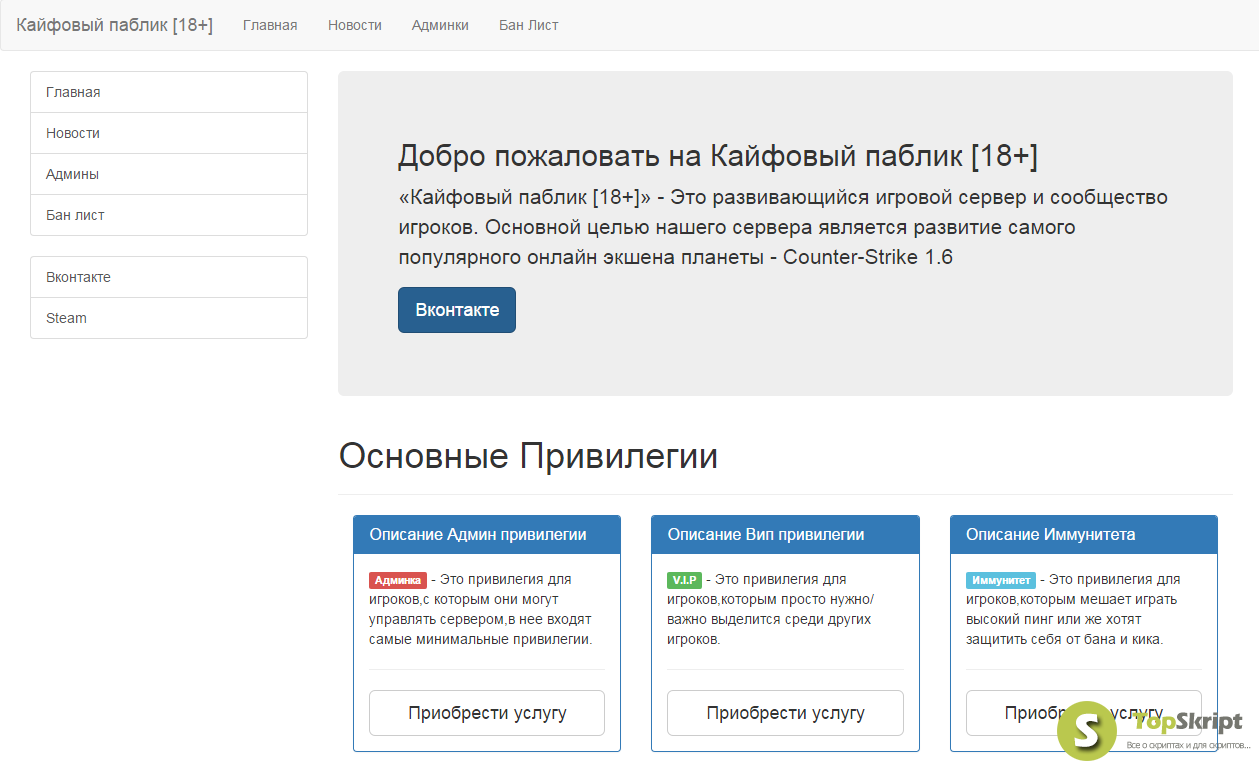Open the "Steam" sidebar link

point(169,318)
